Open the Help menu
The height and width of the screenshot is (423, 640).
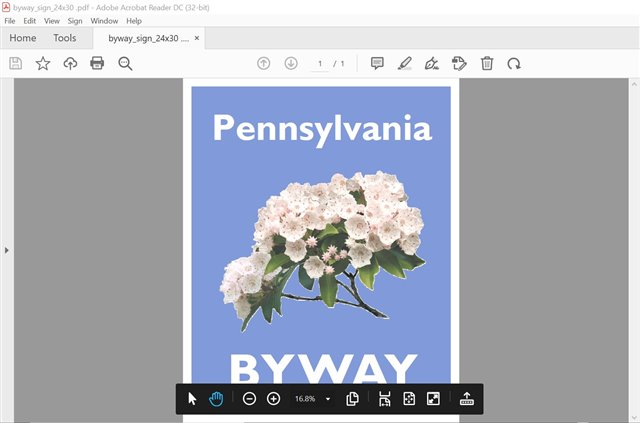(134, 21)
